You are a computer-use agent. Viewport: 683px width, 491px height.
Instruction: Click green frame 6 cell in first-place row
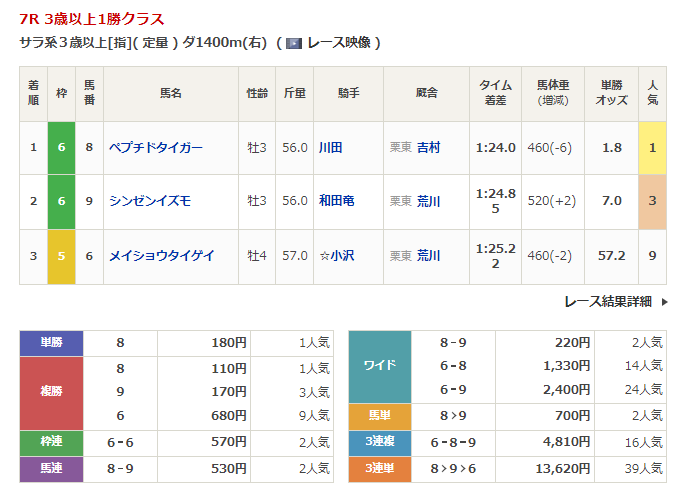[61, 147]
